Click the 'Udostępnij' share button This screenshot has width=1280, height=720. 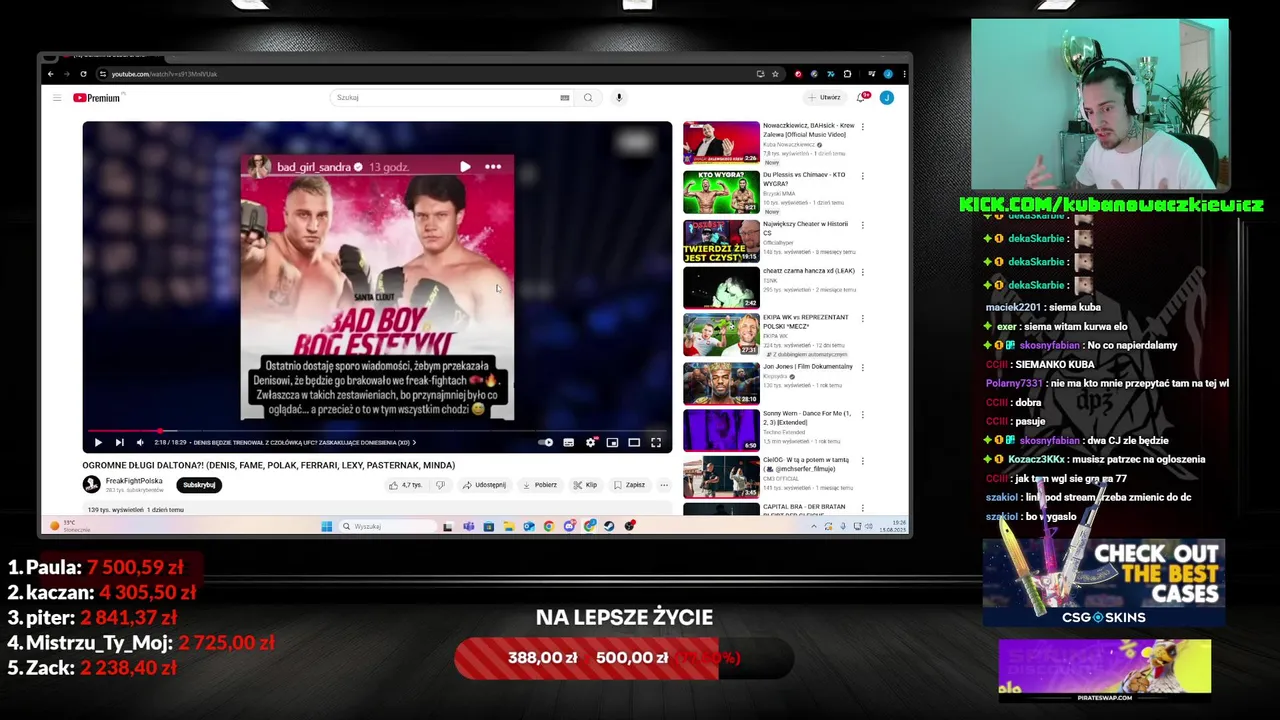click(x=484, y=485)
